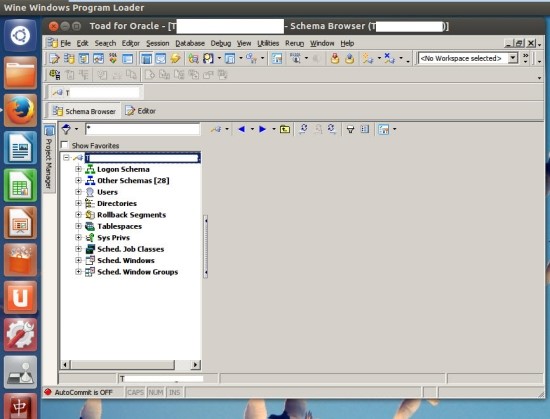
Task: Open the File menu
Action: pos(65,43)
